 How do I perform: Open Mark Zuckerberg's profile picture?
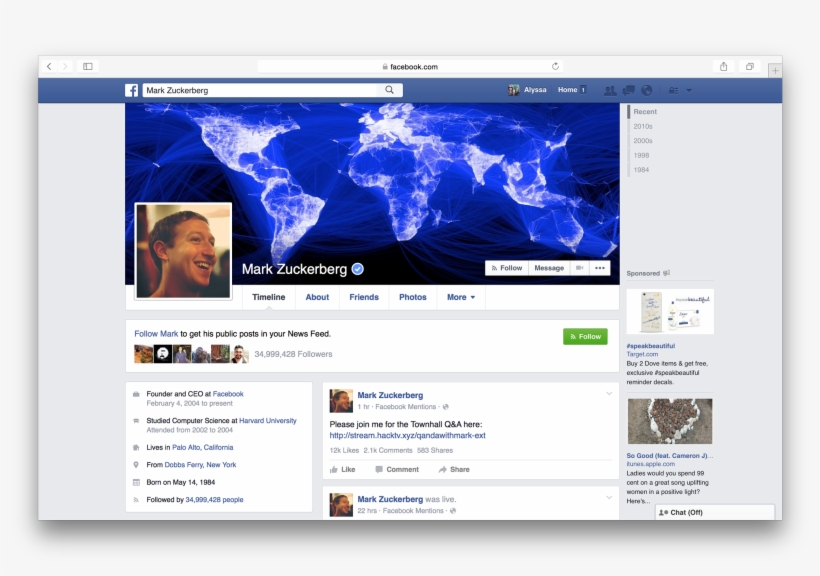coord(184,251)
